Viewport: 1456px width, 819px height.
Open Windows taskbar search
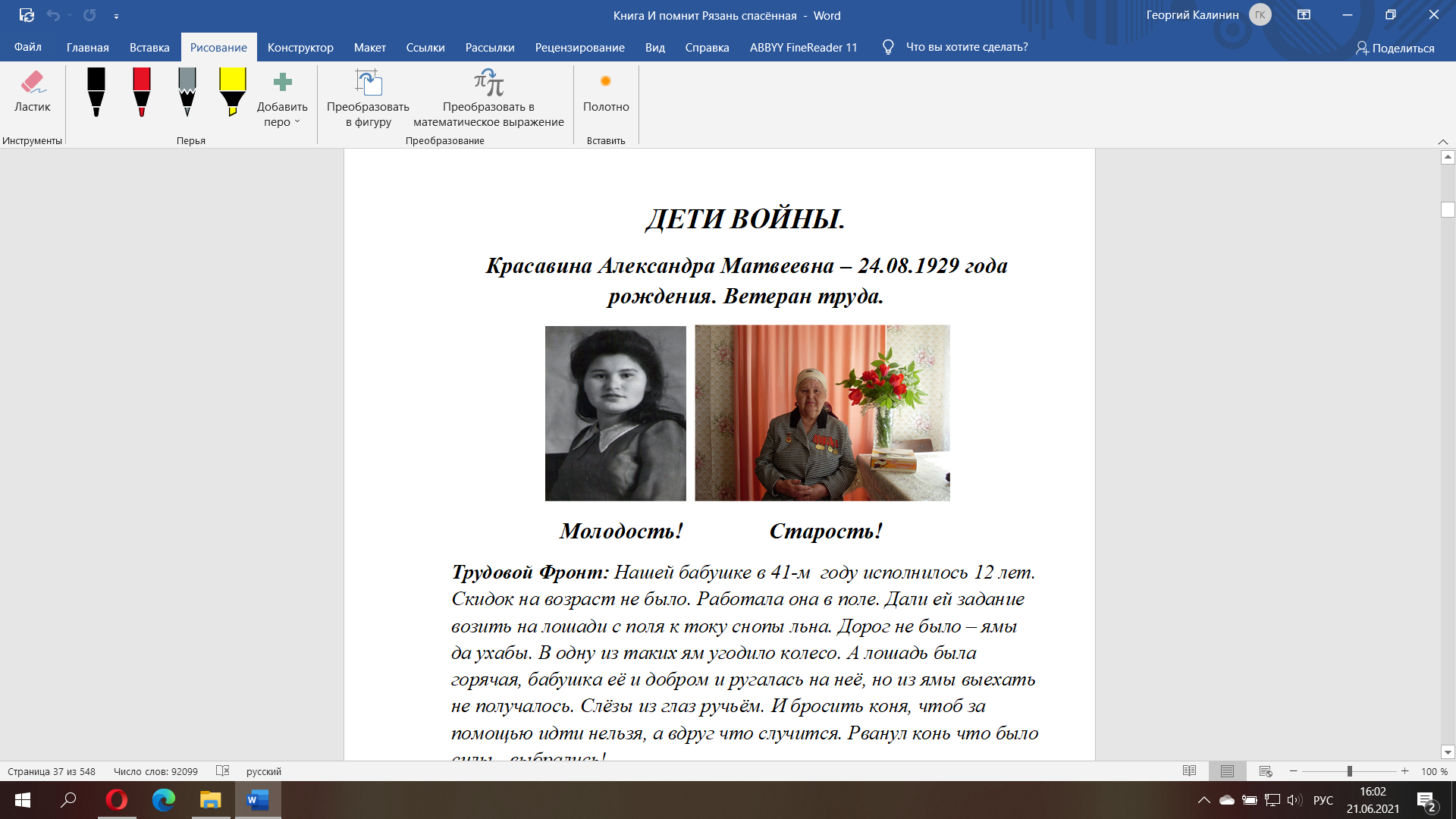[x=69, y=800]
